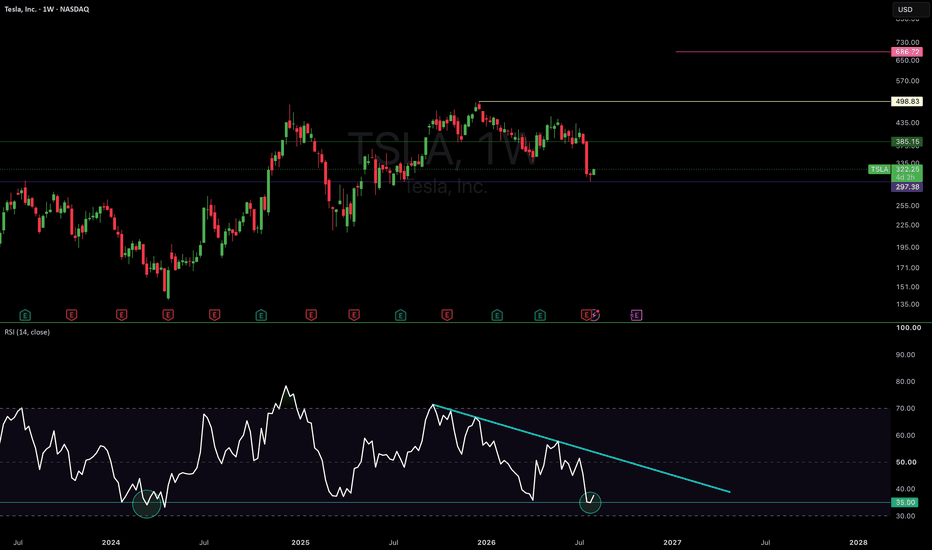The image size is (932, 550).
Task: Click the 70.00 value on the RSI scale
Action: pos(905,408)
